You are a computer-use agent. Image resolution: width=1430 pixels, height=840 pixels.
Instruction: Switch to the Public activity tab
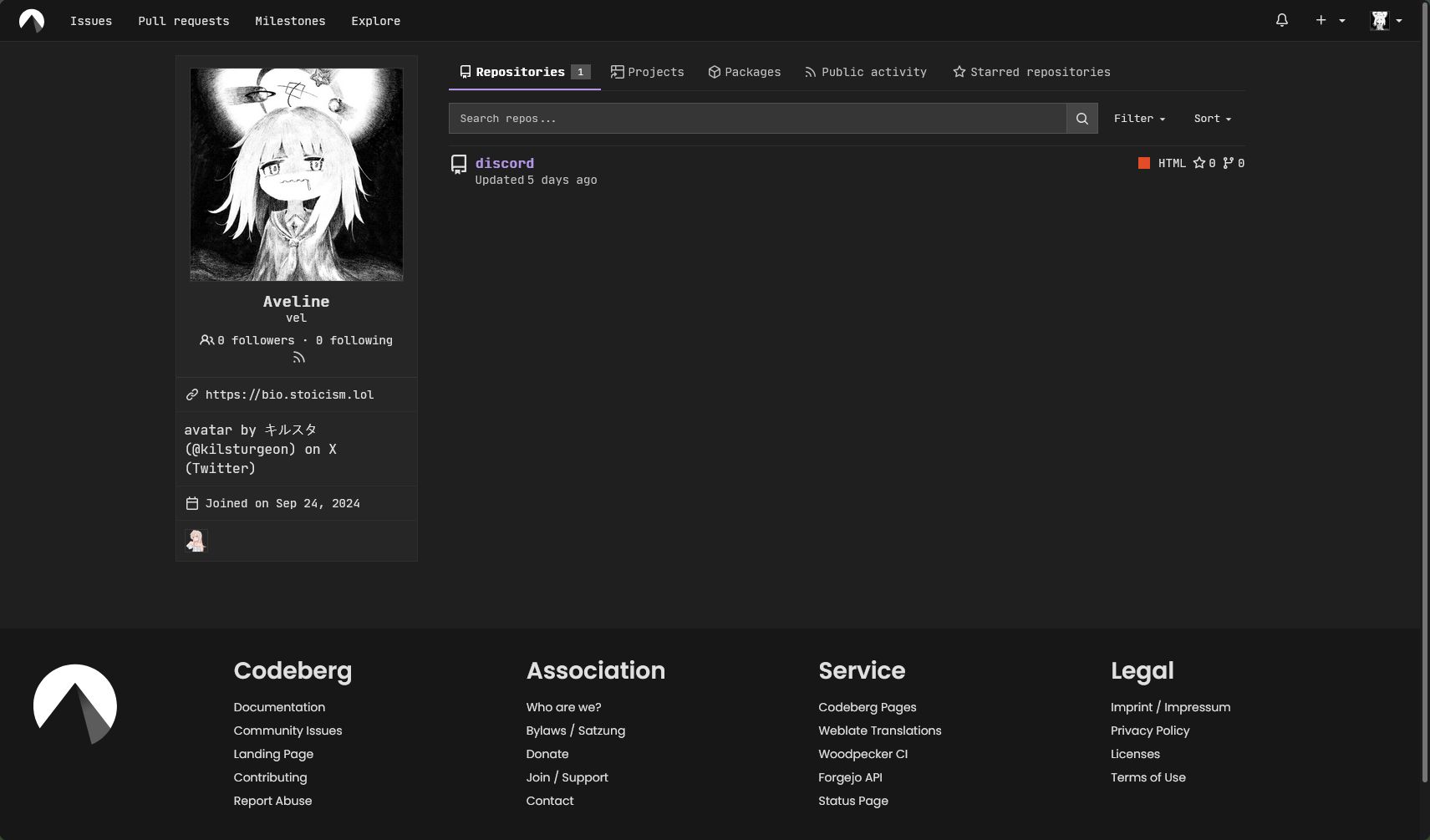click(866, 72)
